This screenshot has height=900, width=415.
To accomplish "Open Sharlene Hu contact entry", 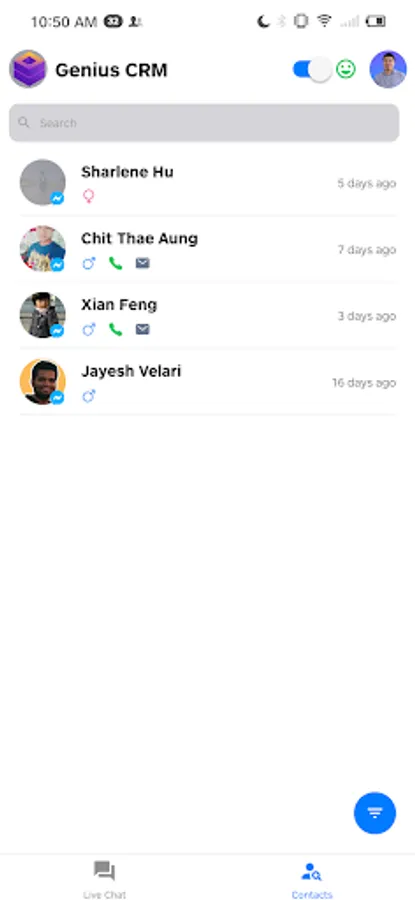I will coord(207,184).
